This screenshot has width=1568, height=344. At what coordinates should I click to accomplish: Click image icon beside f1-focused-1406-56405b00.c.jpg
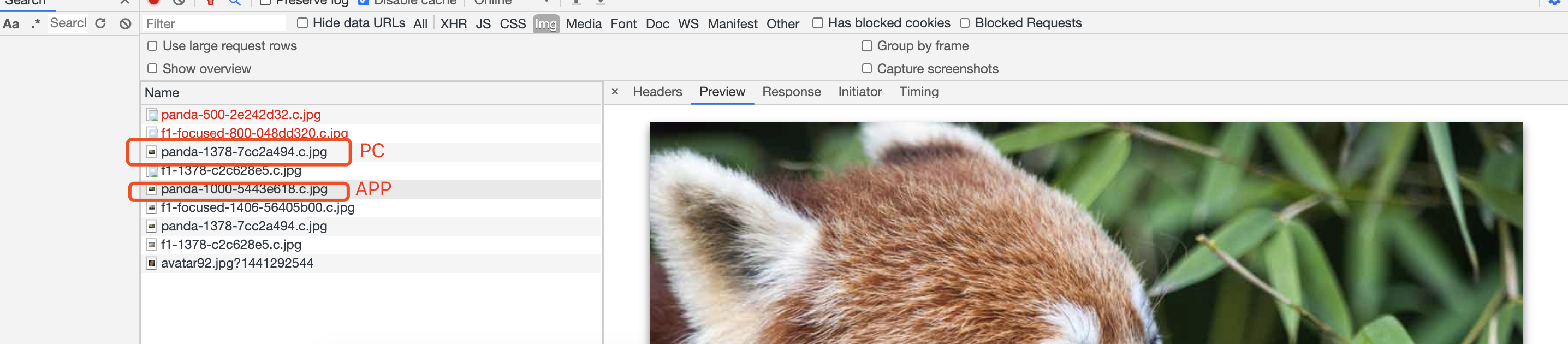pyautogui.click(x=152, y=207)
